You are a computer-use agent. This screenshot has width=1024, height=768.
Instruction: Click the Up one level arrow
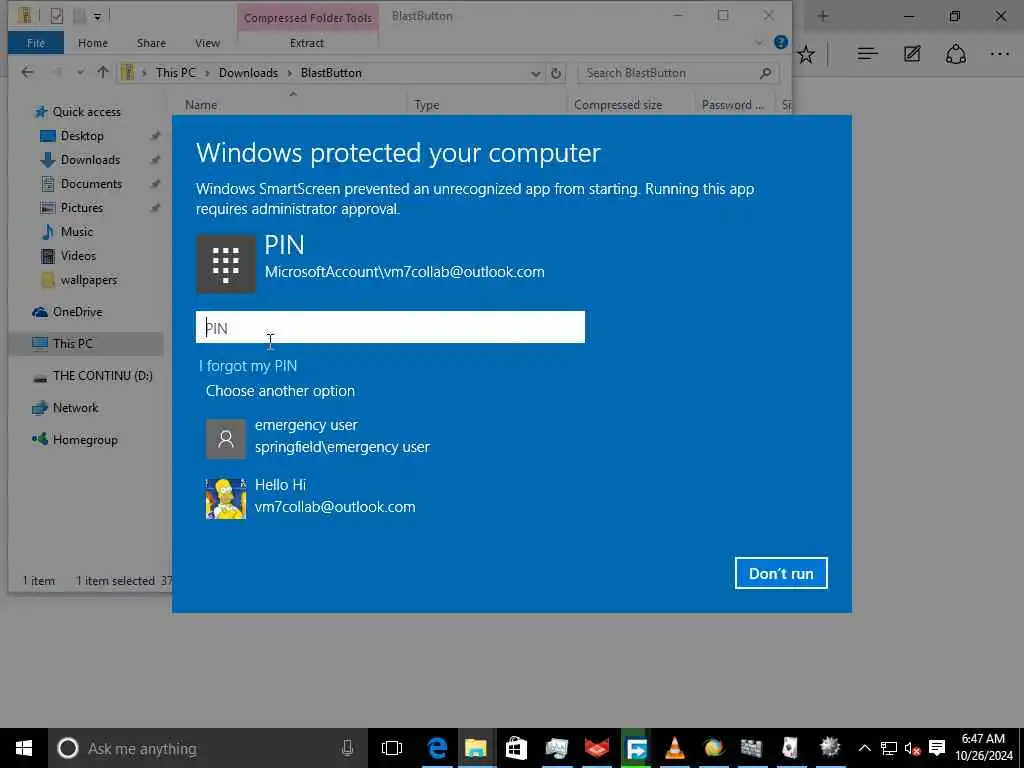click(x=103, y=72)
